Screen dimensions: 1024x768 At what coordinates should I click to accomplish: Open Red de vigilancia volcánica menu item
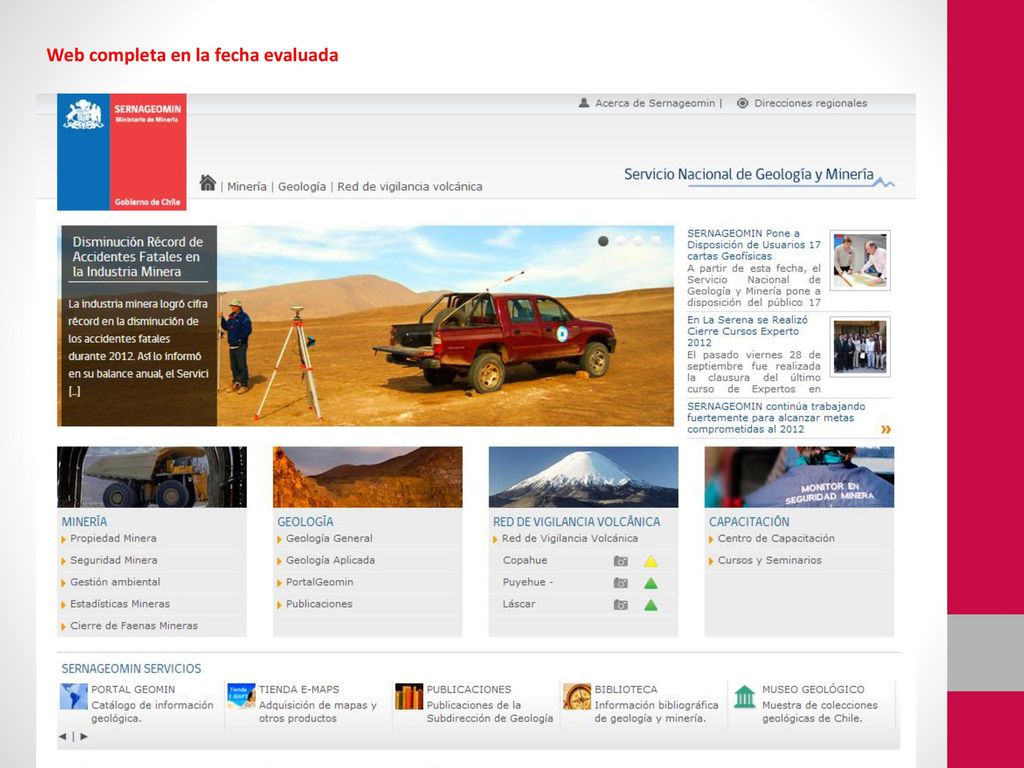(x=410, y=186)
